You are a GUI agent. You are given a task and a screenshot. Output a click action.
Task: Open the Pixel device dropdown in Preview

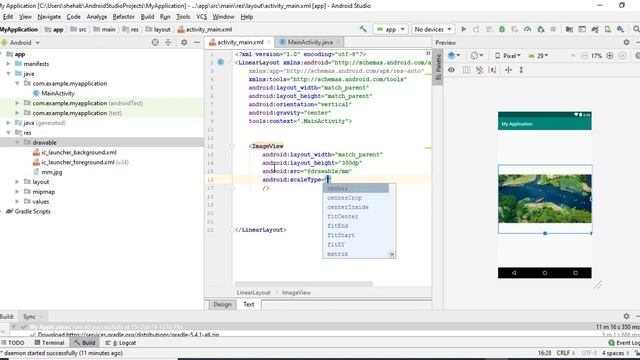pos(508,56)
